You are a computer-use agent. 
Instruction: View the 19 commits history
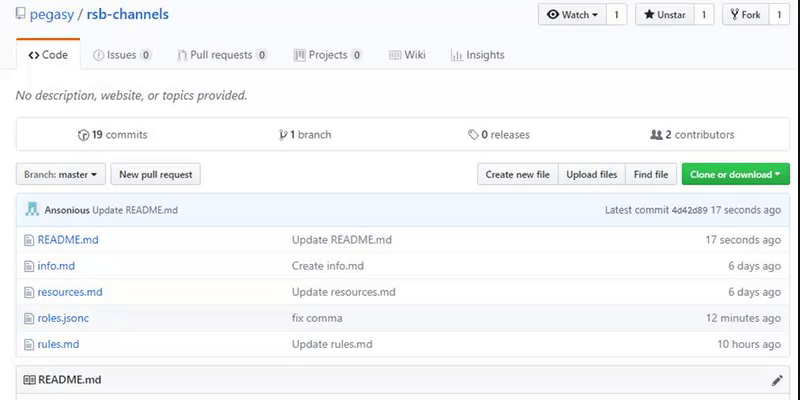112,135
